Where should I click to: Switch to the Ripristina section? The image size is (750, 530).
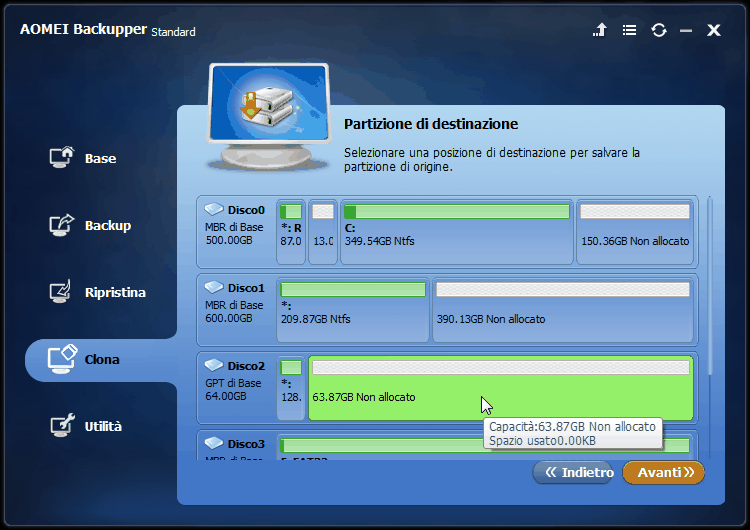pyautogui.click(x=100, y=292)
